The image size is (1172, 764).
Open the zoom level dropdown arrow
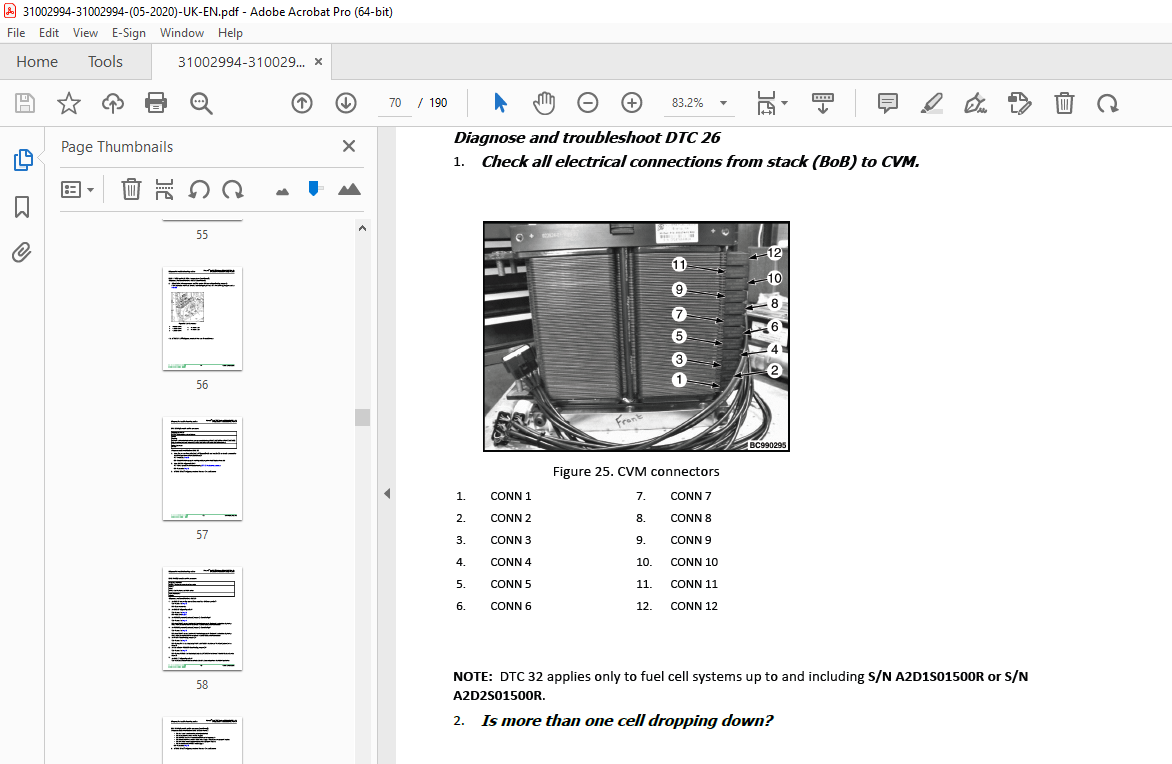coord(724,103)
